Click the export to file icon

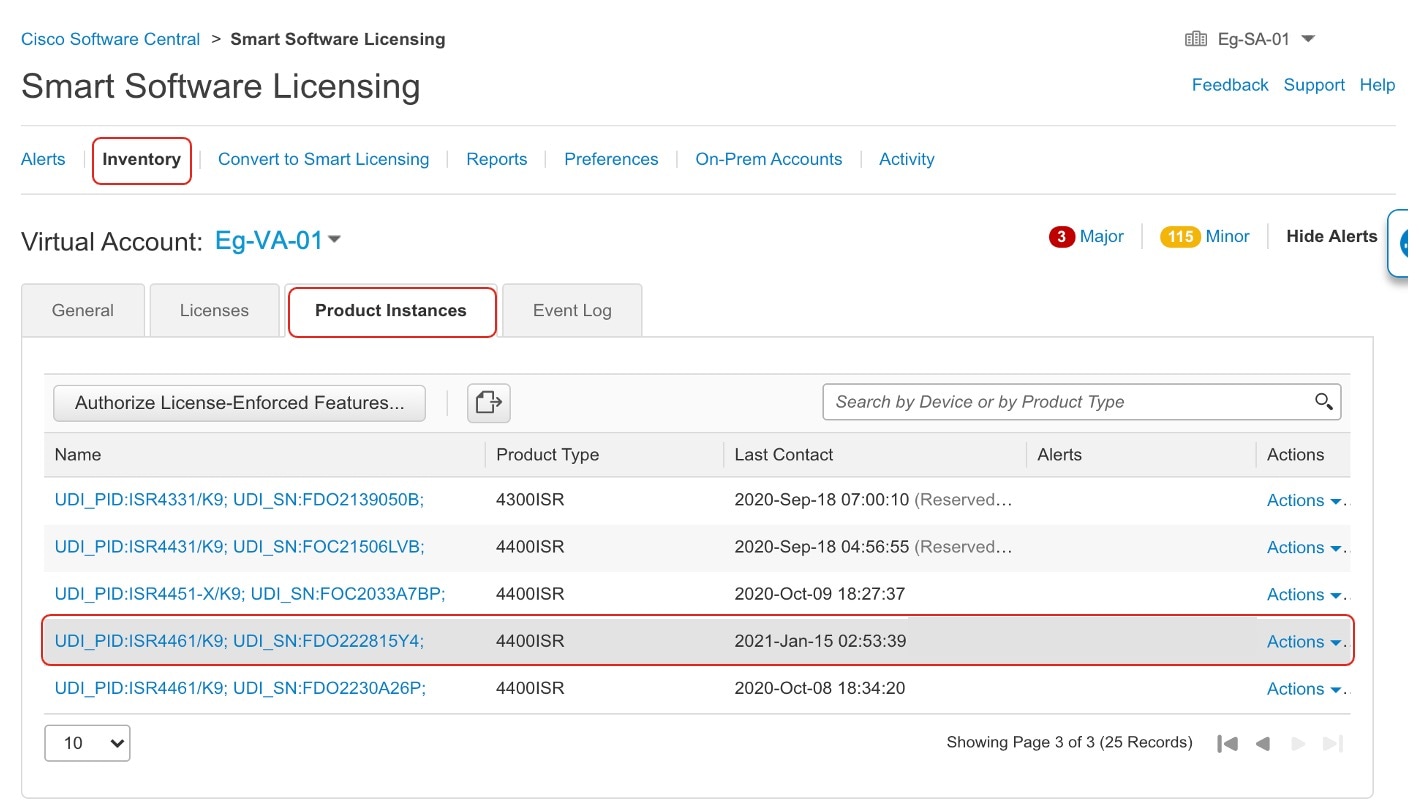pos(489,403)
